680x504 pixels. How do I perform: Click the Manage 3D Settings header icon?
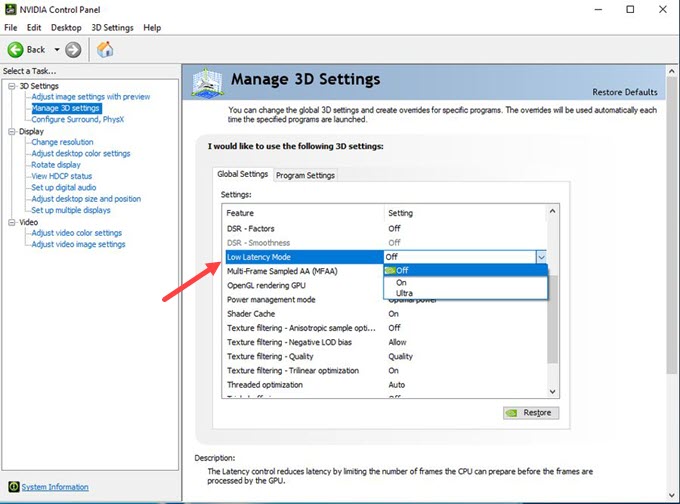[x=207, y=82]
